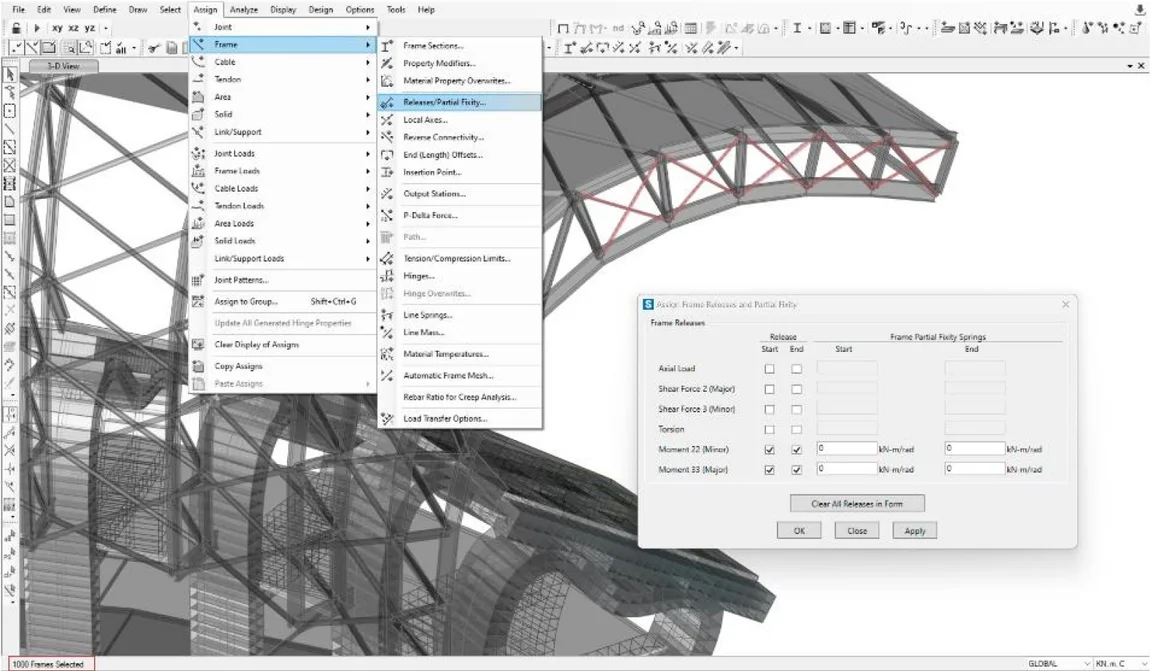The width and height of the screenshot is (1150, 671).
Task: Expand the Area Loads submenu
Action: (283, 224)
